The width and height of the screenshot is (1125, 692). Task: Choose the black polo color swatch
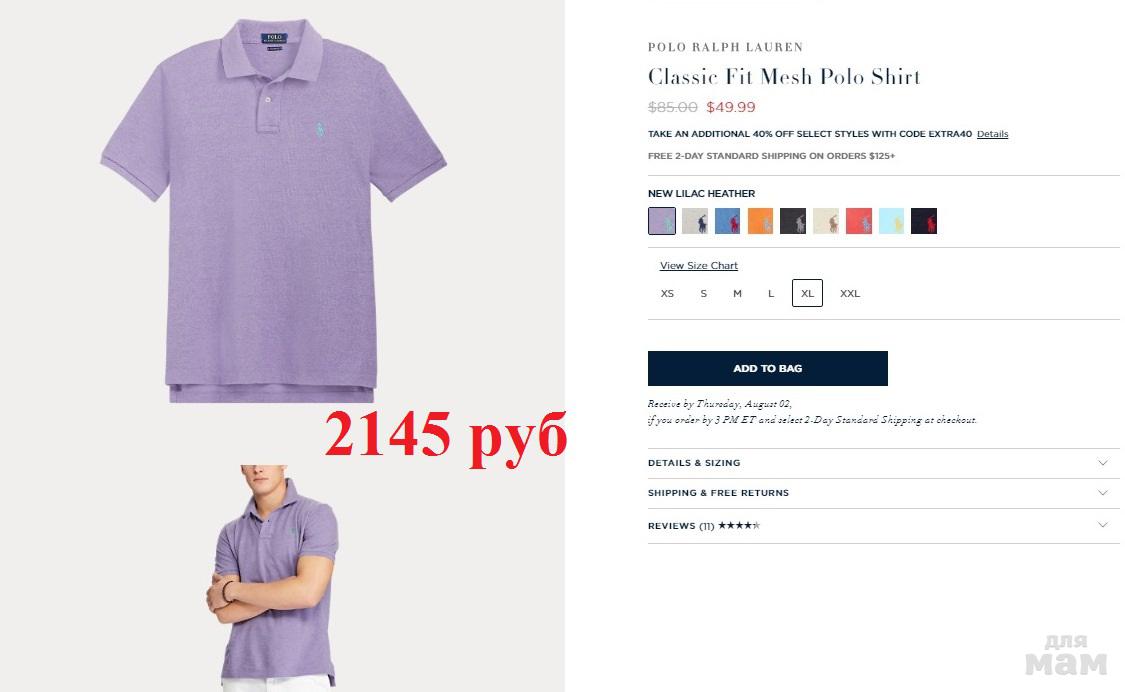(x=793, y=221)
